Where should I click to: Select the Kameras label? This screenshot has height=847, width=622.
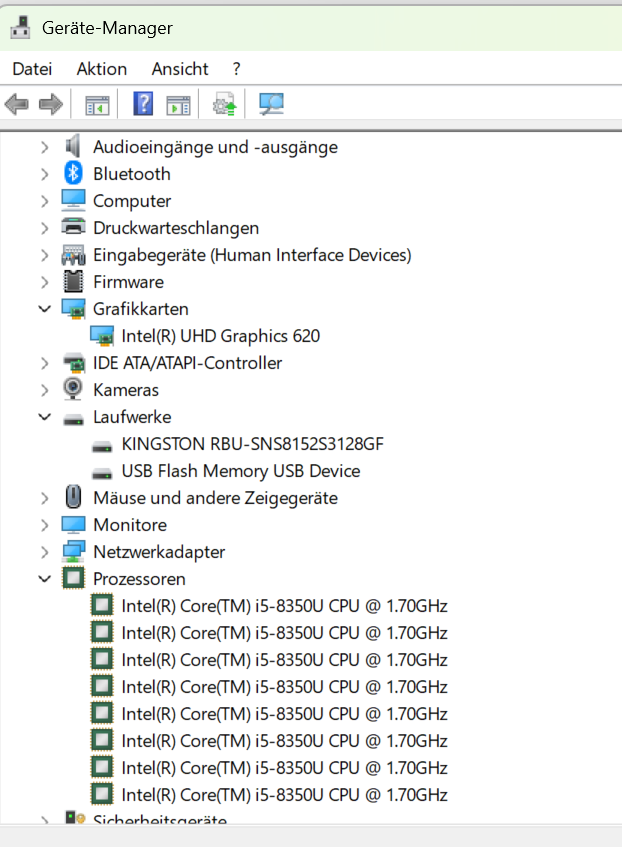pos(126,390)
